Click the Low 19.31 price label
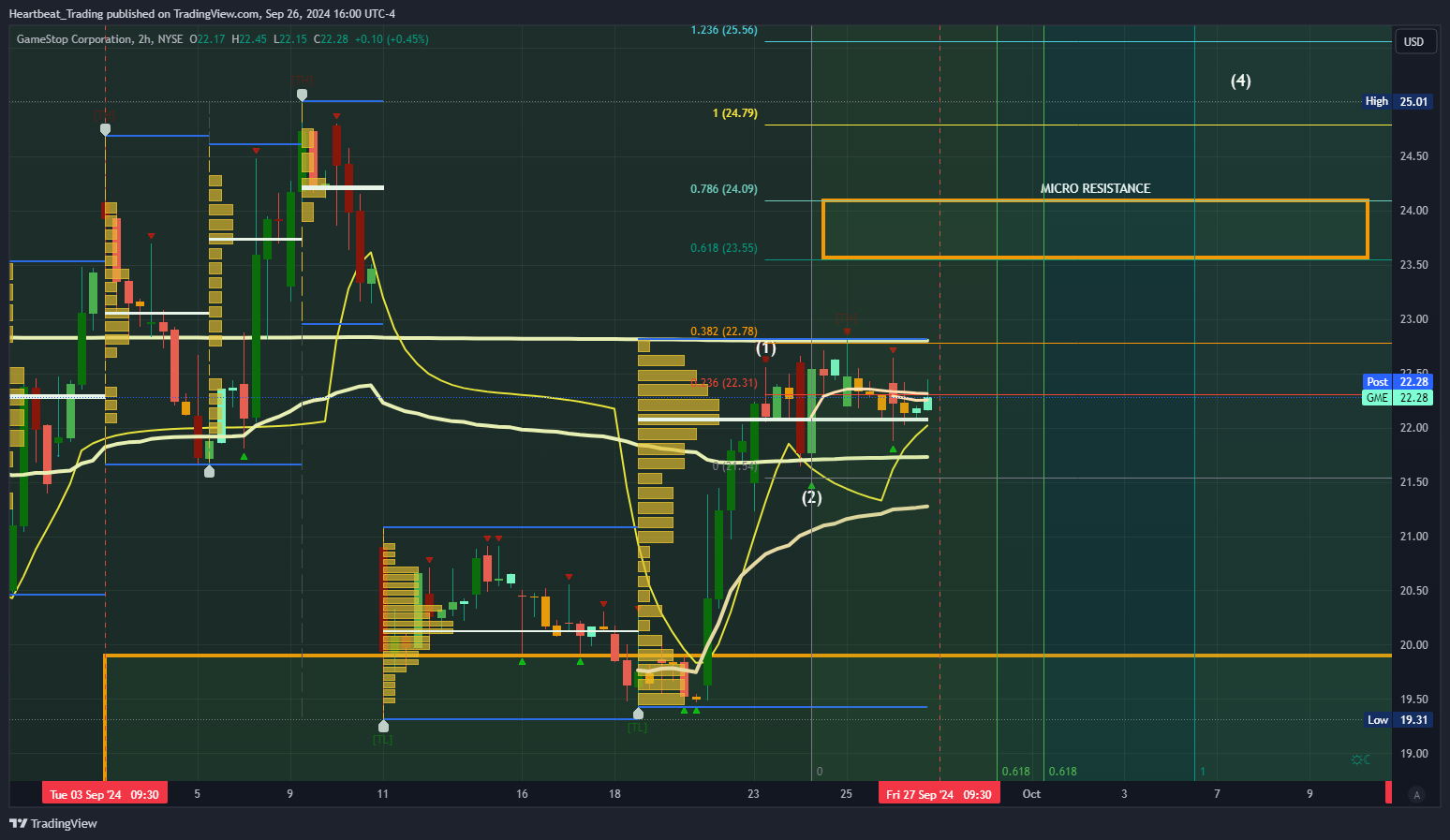Viewport: 1450px width, 840px height. 1398,720
